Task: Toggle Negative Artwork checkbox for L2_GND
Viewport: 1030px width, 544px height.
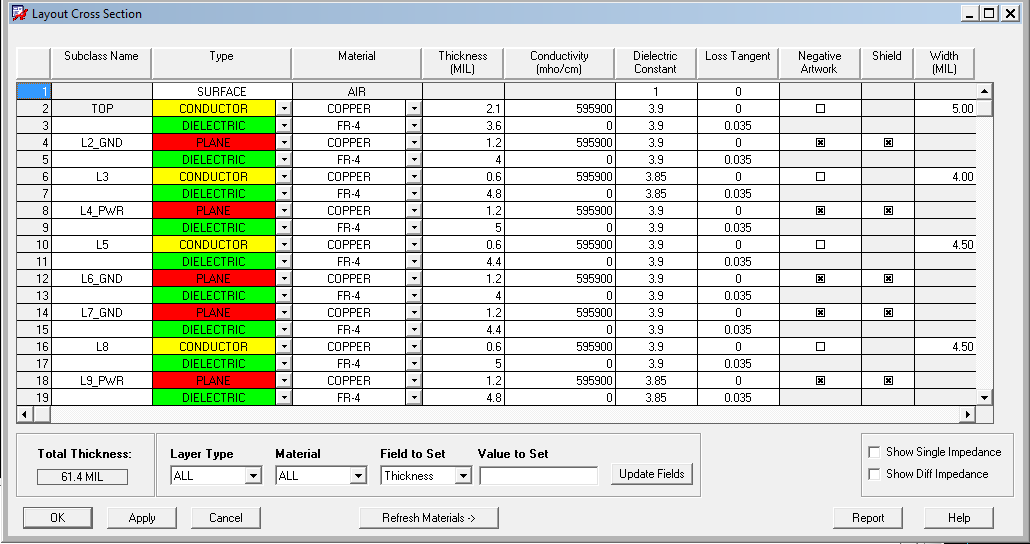Action: pos(820,143)
